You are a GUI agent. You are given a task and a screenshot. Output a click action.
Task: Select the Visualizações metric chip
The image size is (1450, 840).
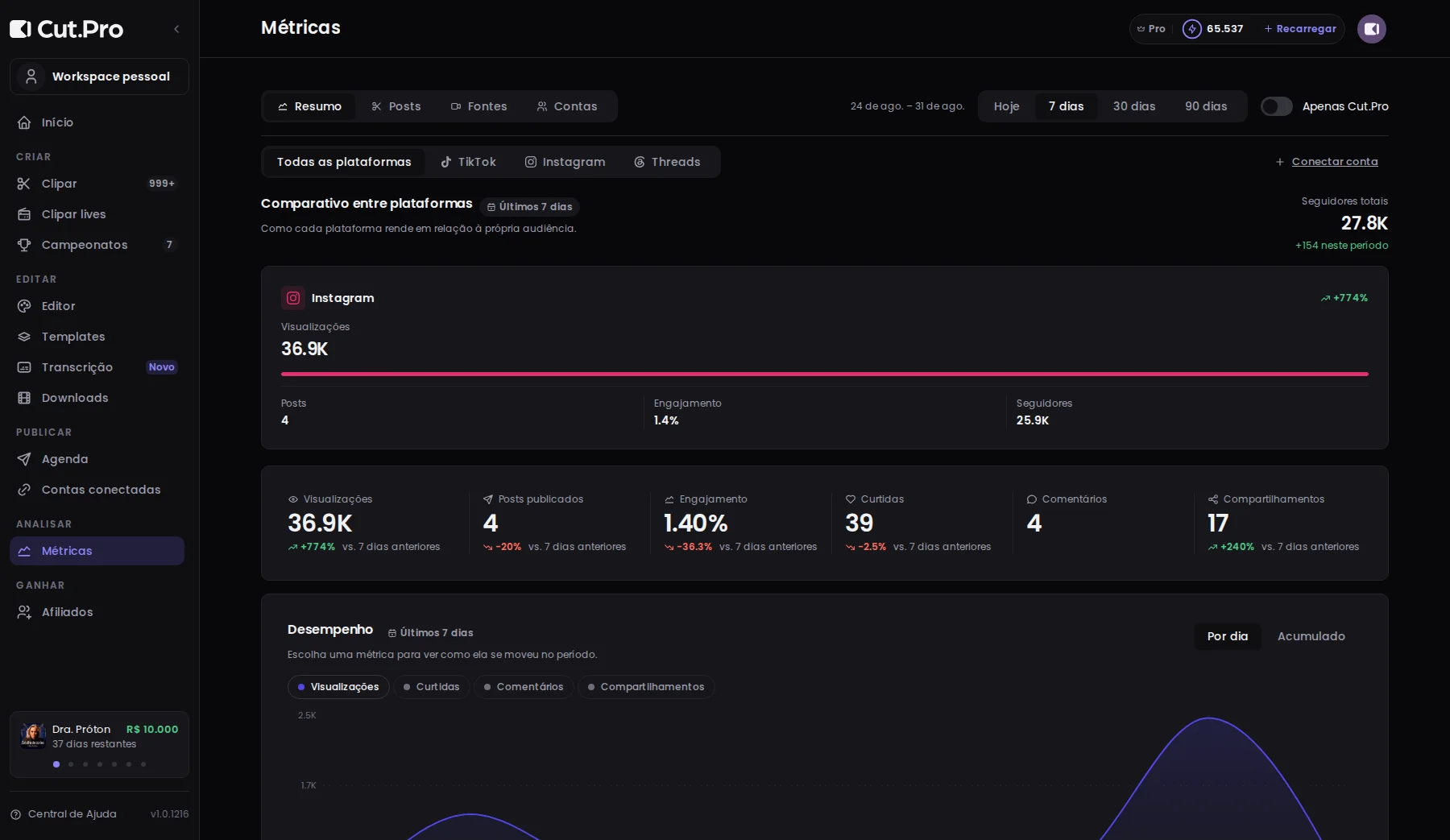tap(338, 687)
